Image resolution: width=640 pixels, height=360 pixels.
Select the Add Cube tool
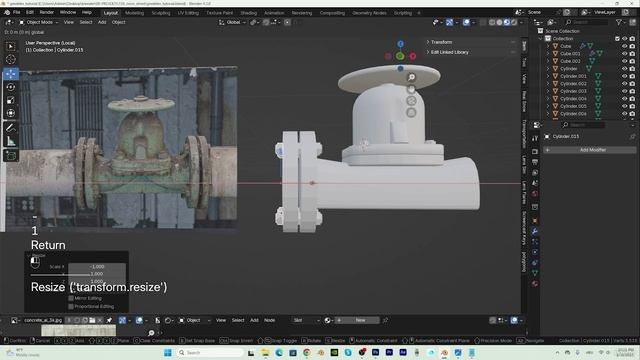(11, 156)
